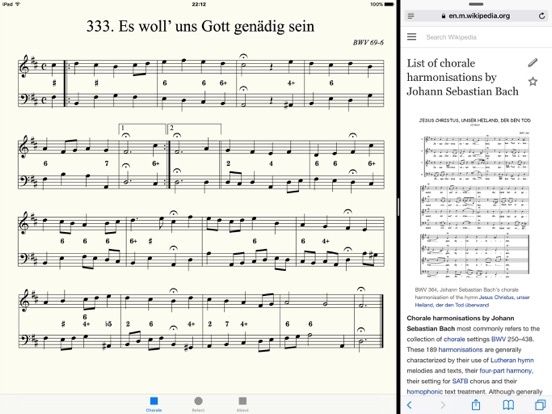This screenshot has height=414, width=552.
Task: Star the article for watchlist
Action: [x=533, y=82]
